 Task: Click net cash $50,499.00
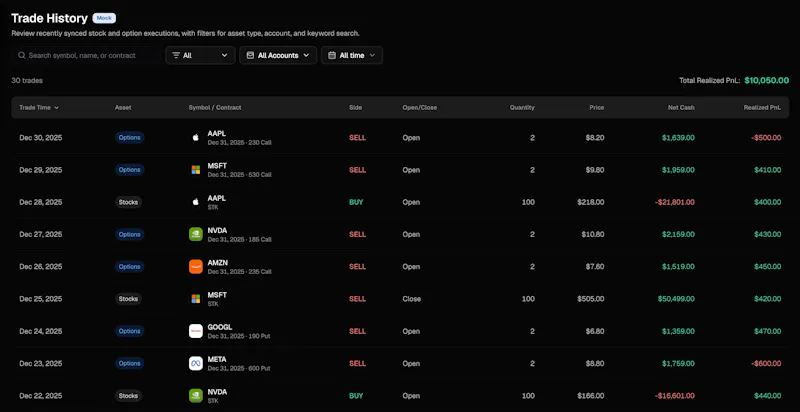pos(676,299)
